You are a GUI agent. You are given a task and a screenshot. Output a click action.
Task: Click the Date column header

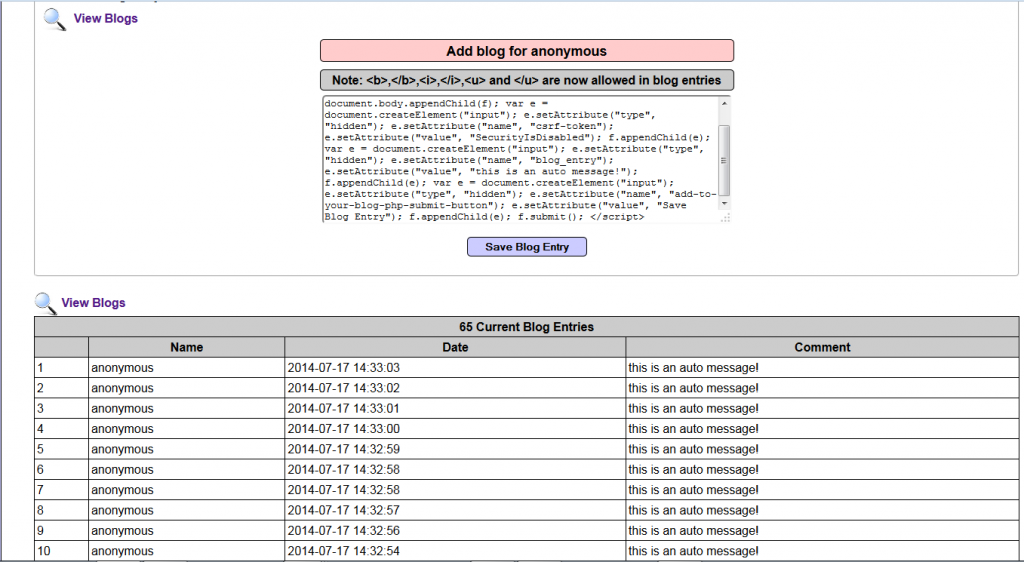(x=455, y=347)
